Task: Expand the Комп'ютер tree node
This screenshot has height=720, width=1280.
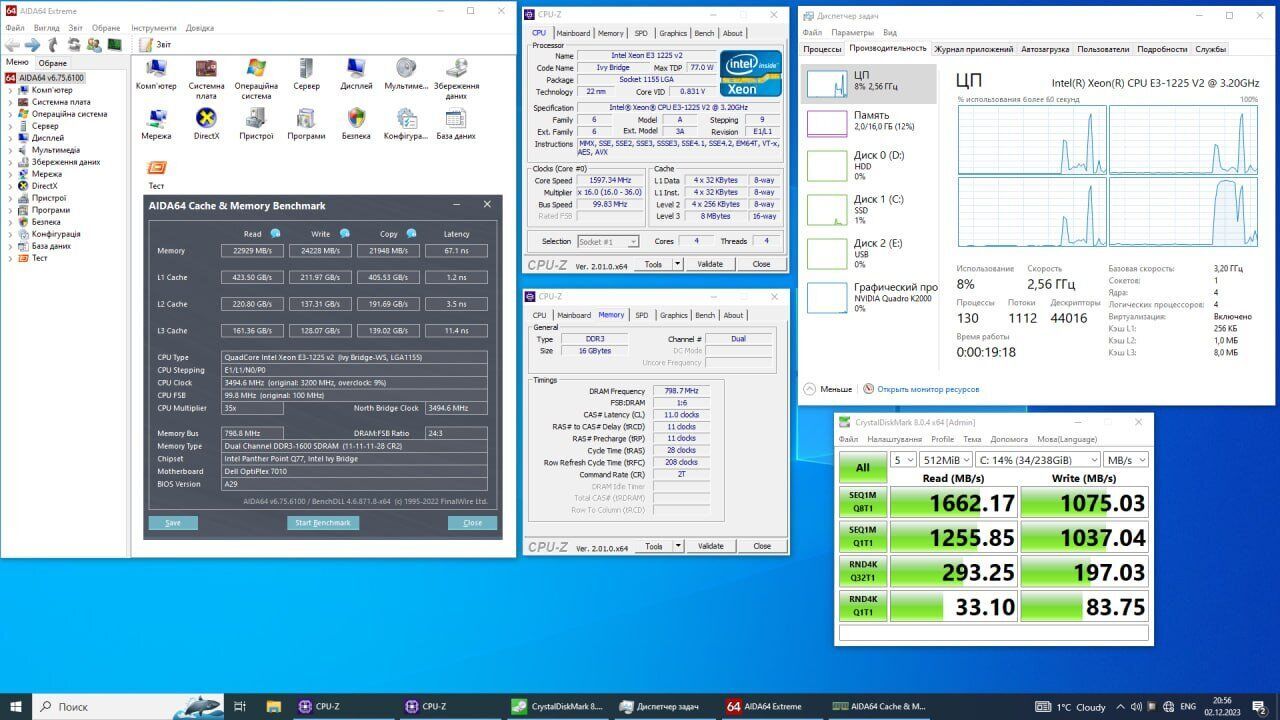Action: pyautogui.click(x=11, y=90)
